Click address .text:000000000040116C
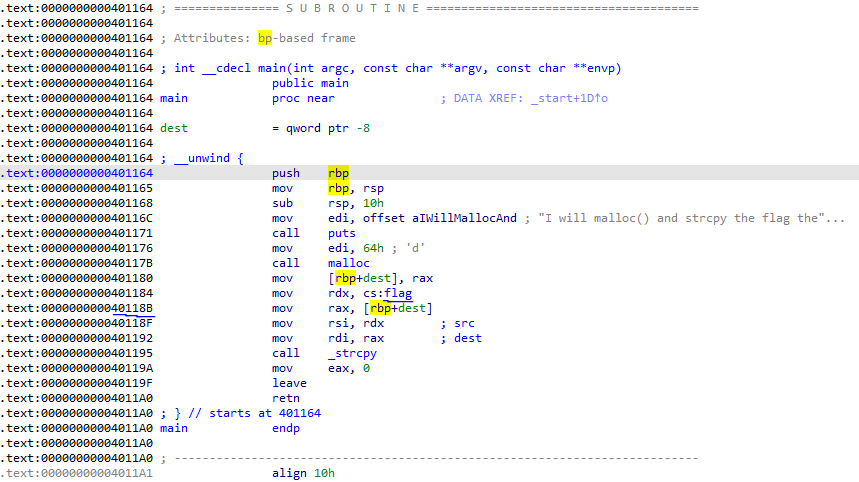 coord(77,219)
